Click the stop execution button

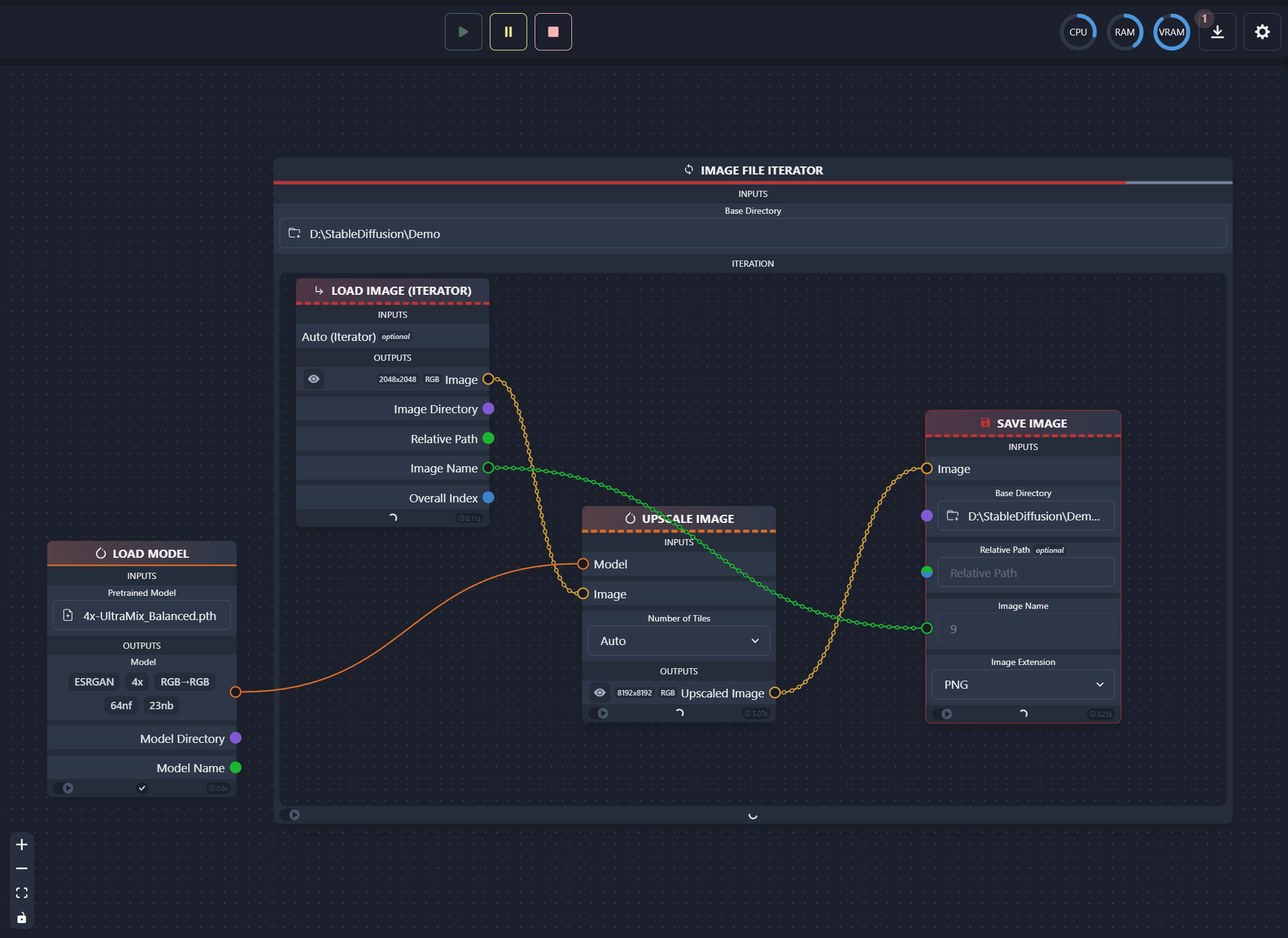(x=553, y=32)
